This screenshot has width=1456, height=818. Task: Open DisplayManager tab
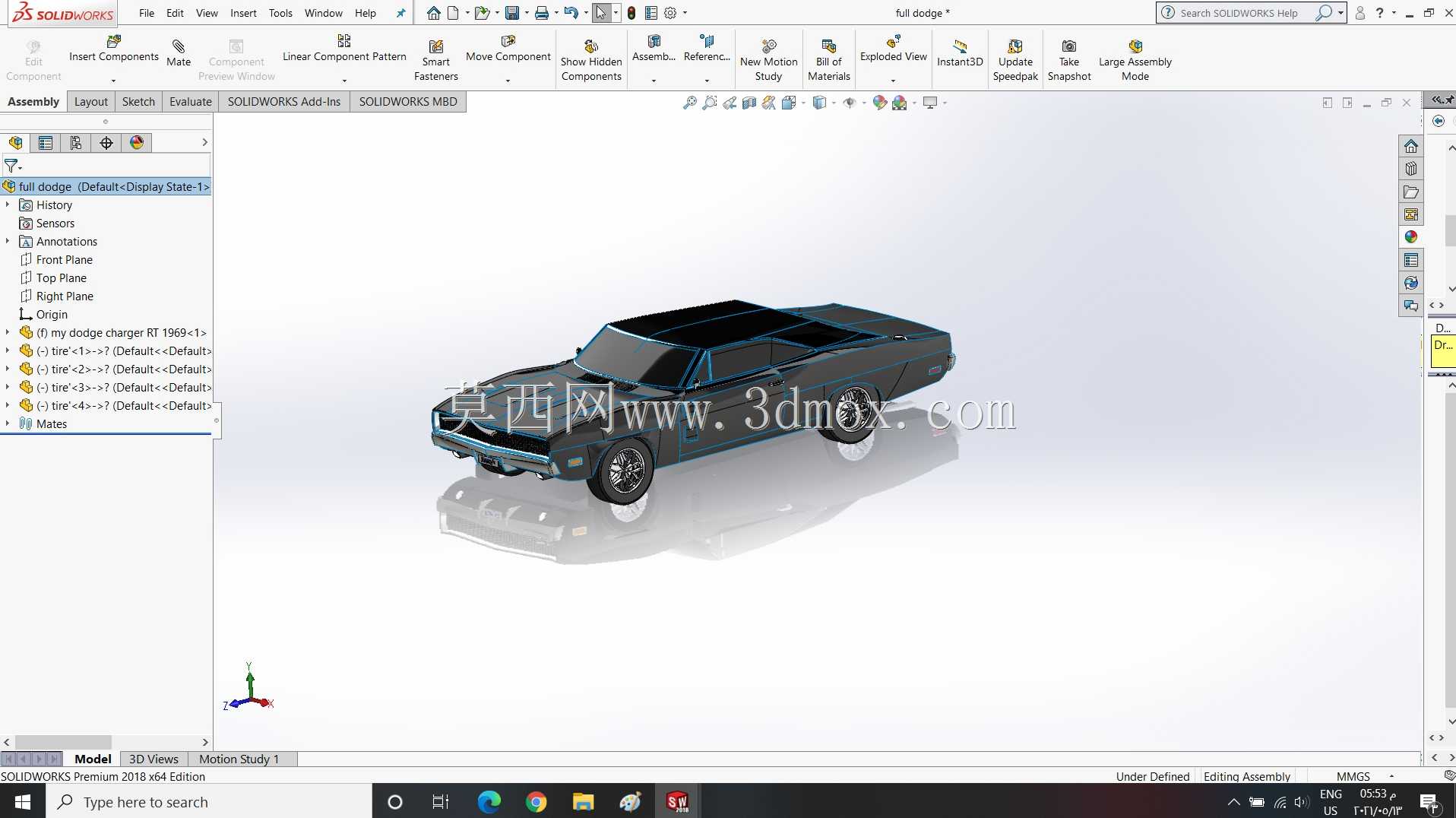[x=137, y=143]
